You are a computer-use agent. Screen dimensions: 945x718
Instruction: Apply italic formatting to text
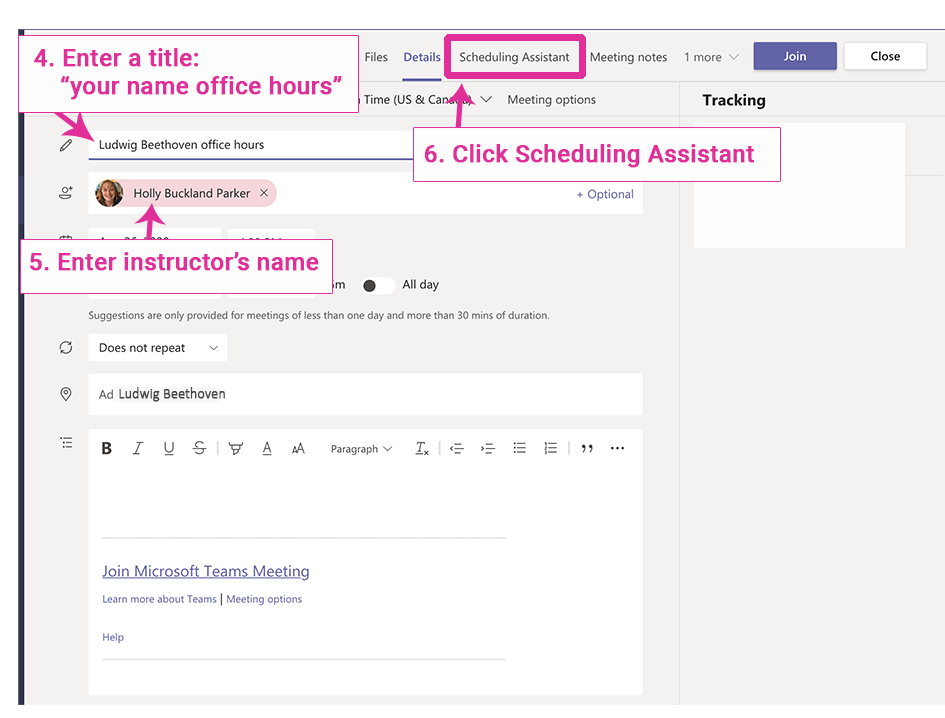point(138,449)
